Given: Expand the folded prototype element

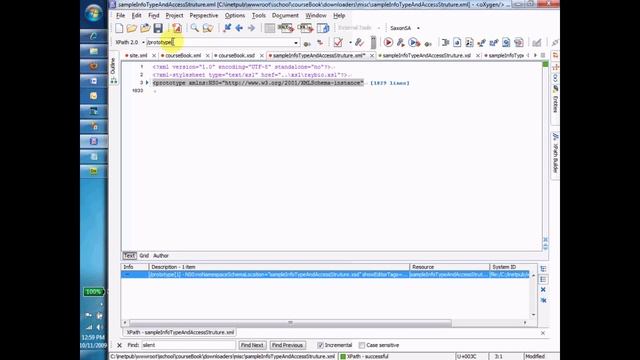Looking at the screenshot, I should click(x=147, y=83).
